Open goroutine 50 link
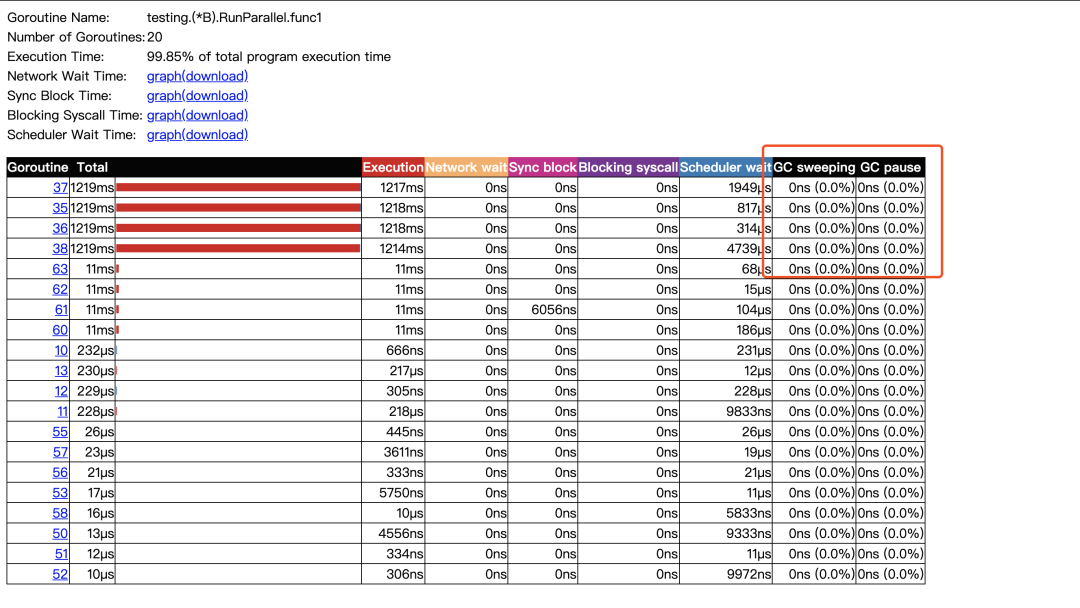 tap(61, 534)
